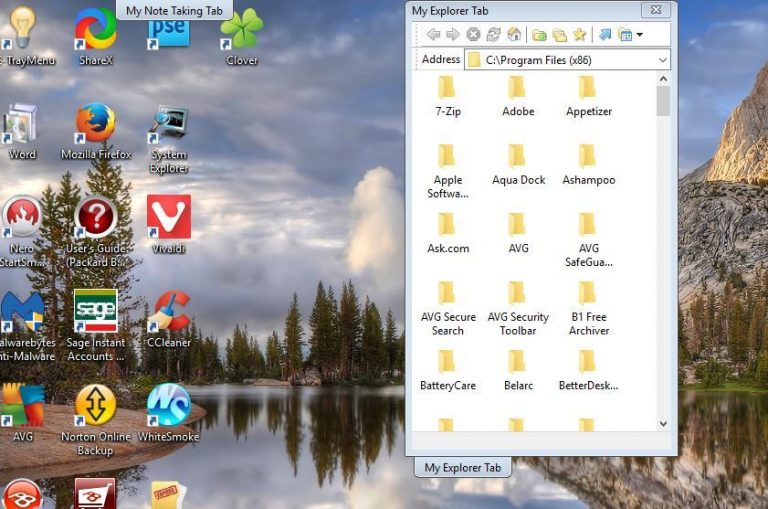Open the Views dropdown arrow
This screenshot has width=768, height=509.
point(640,35)
